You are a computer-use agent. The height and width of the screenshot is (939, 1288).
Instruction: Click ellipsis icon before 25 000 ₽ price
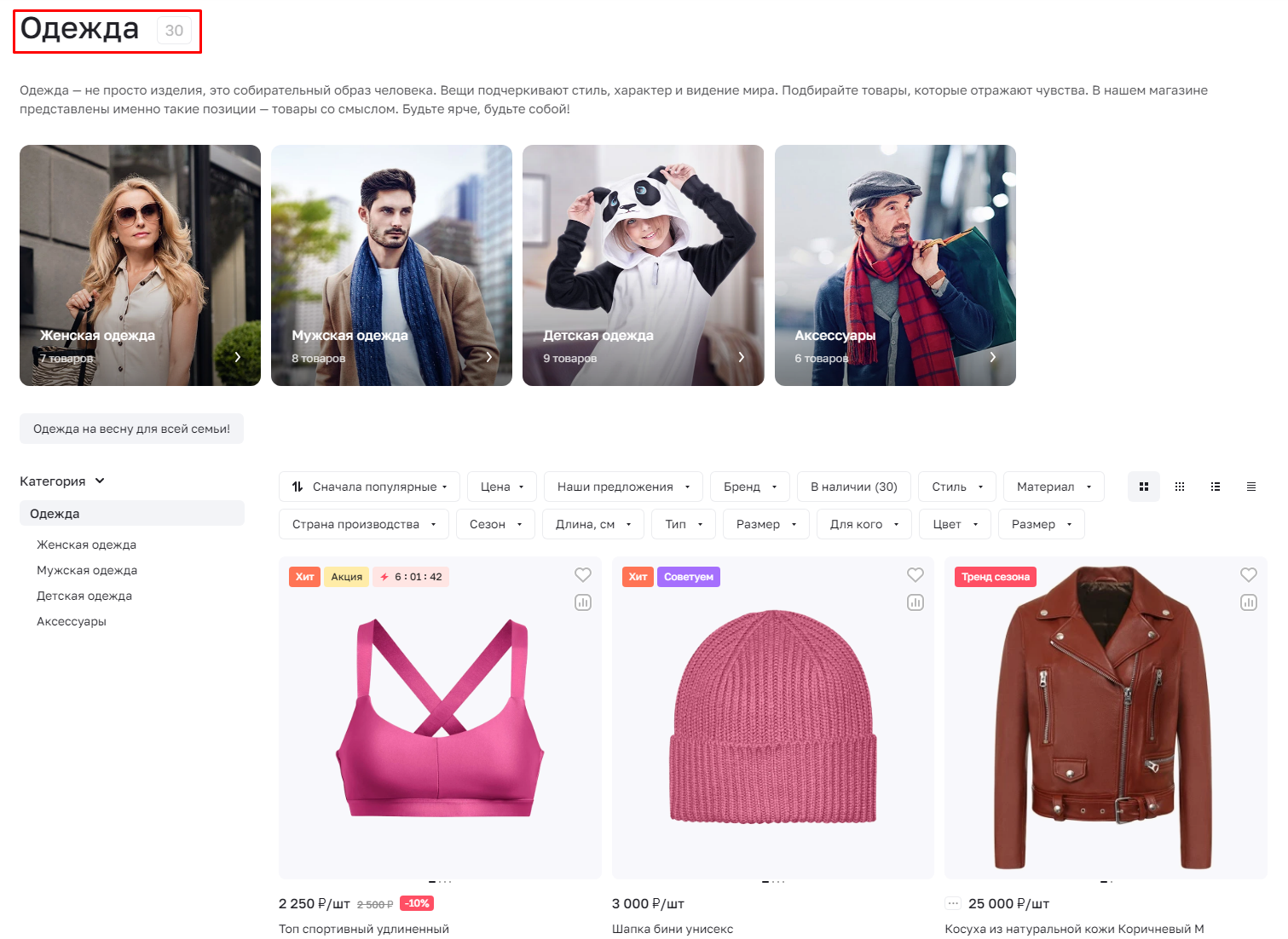[953, 903]
